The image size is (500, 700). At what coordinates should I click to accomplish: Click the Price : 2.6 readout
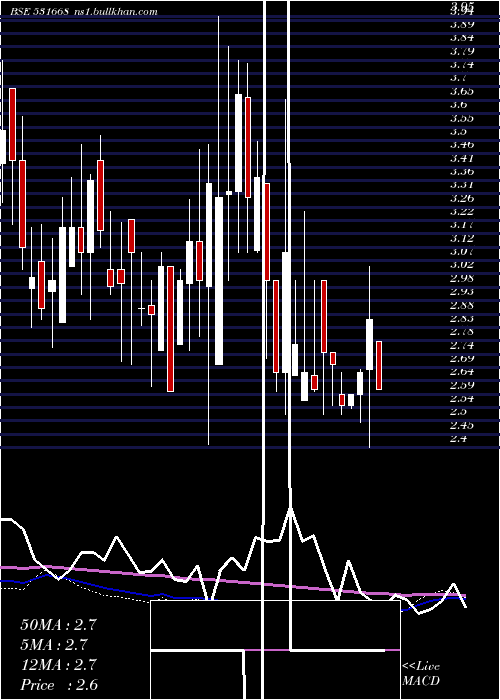(x=59, y=685)
